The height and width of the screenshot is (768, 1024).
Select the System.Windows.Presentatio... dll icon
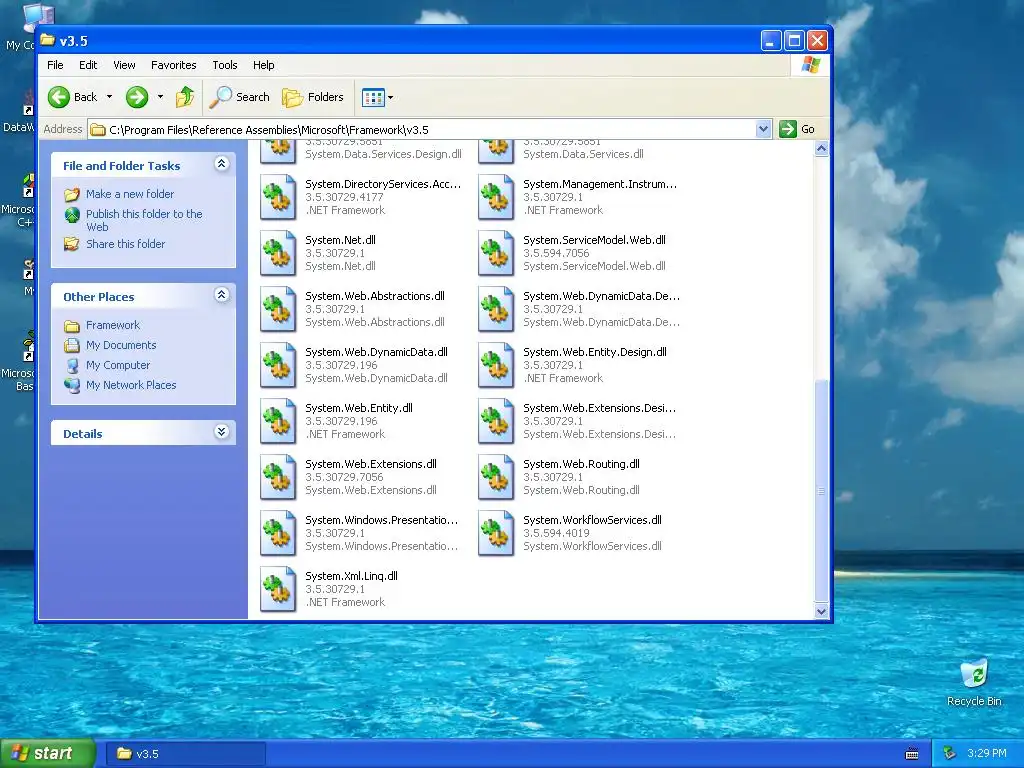coord(278,534)
